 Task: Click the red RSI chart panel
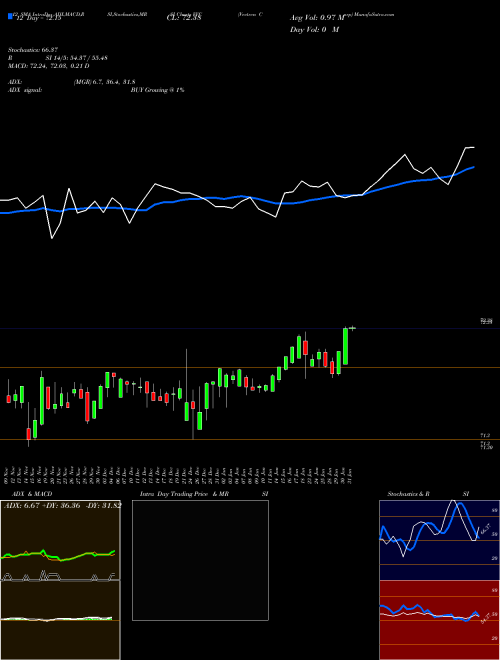click(439, 620)
